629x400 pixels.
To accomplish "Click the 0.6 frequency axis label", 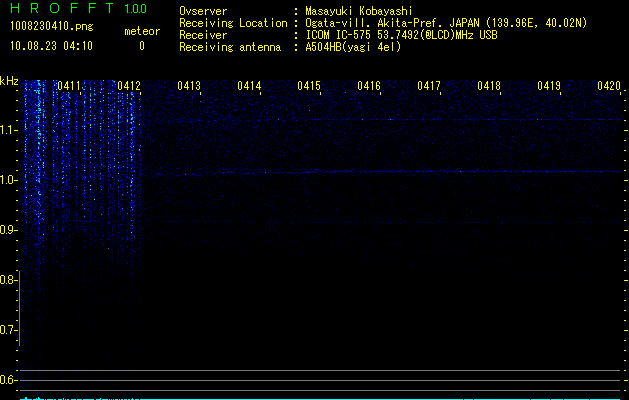I will click(x=8, y=380).
